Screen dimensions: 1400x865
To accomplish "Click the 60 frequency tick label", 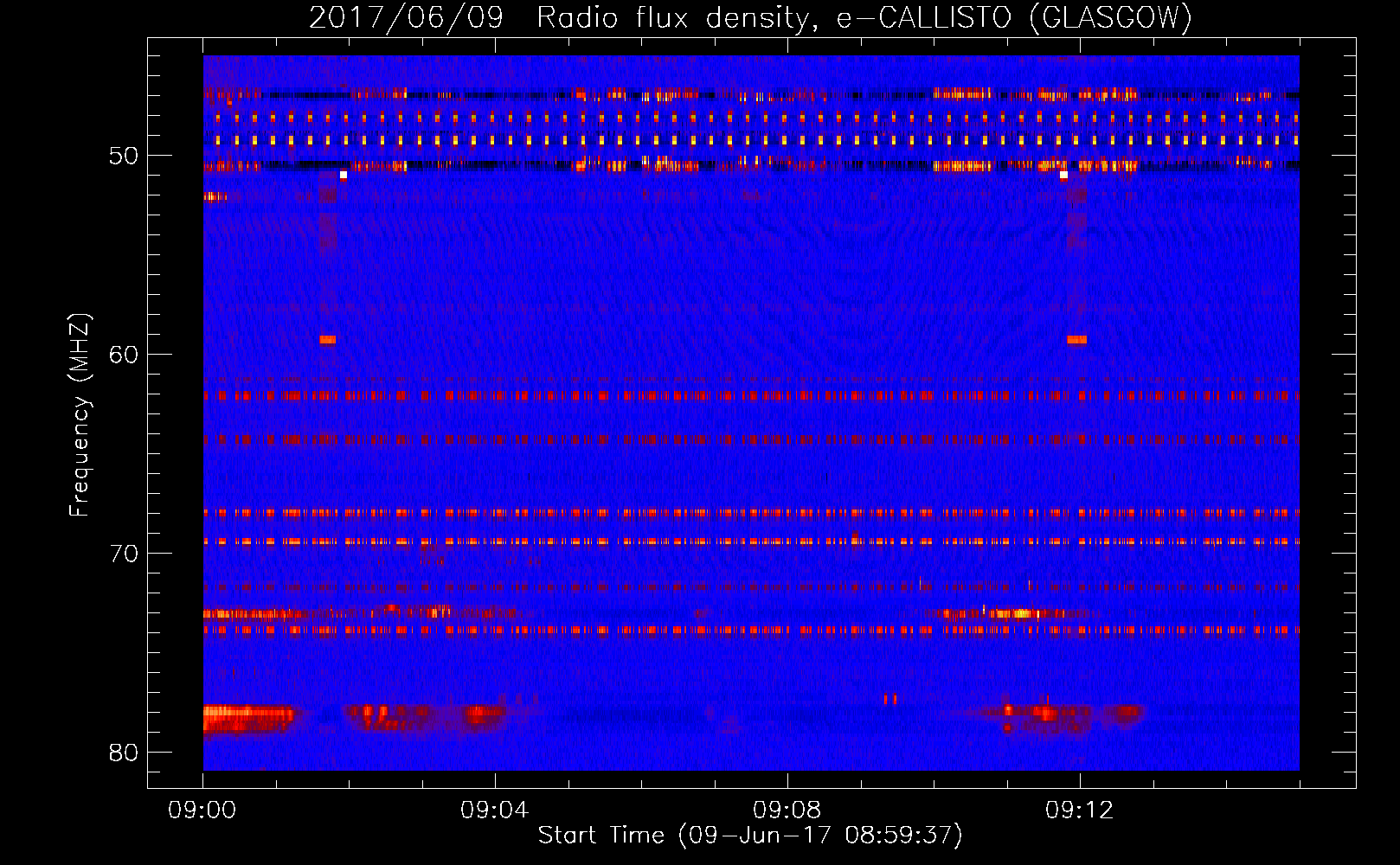I will pyautogui.click(x=124, y=355).
